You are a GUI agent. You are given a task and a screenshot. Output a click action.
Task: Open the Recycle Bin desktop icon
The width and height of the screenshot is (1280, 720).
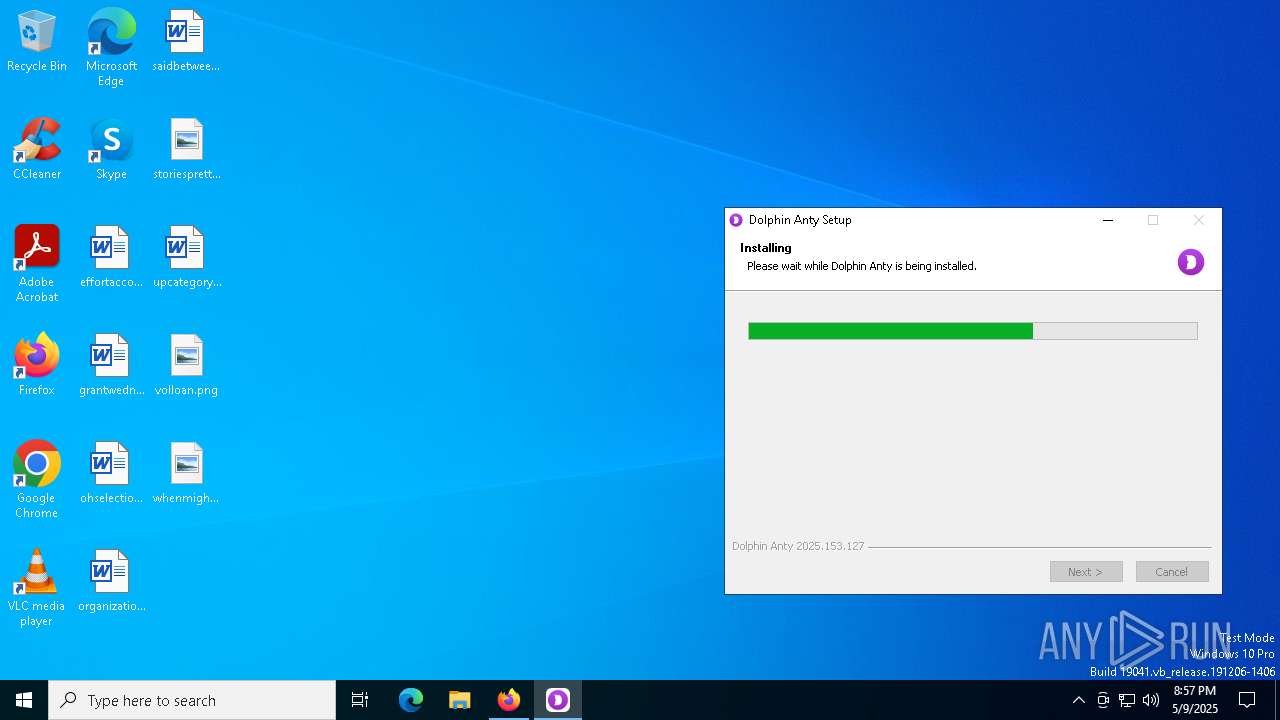[37, 41]
